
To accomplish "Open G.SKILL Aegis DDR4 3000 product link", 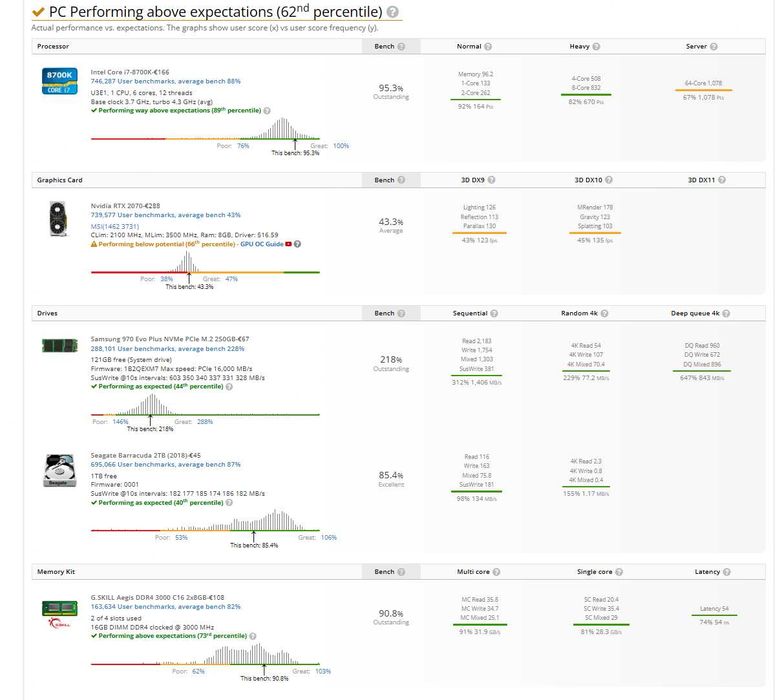I will (x=157, y=598).
